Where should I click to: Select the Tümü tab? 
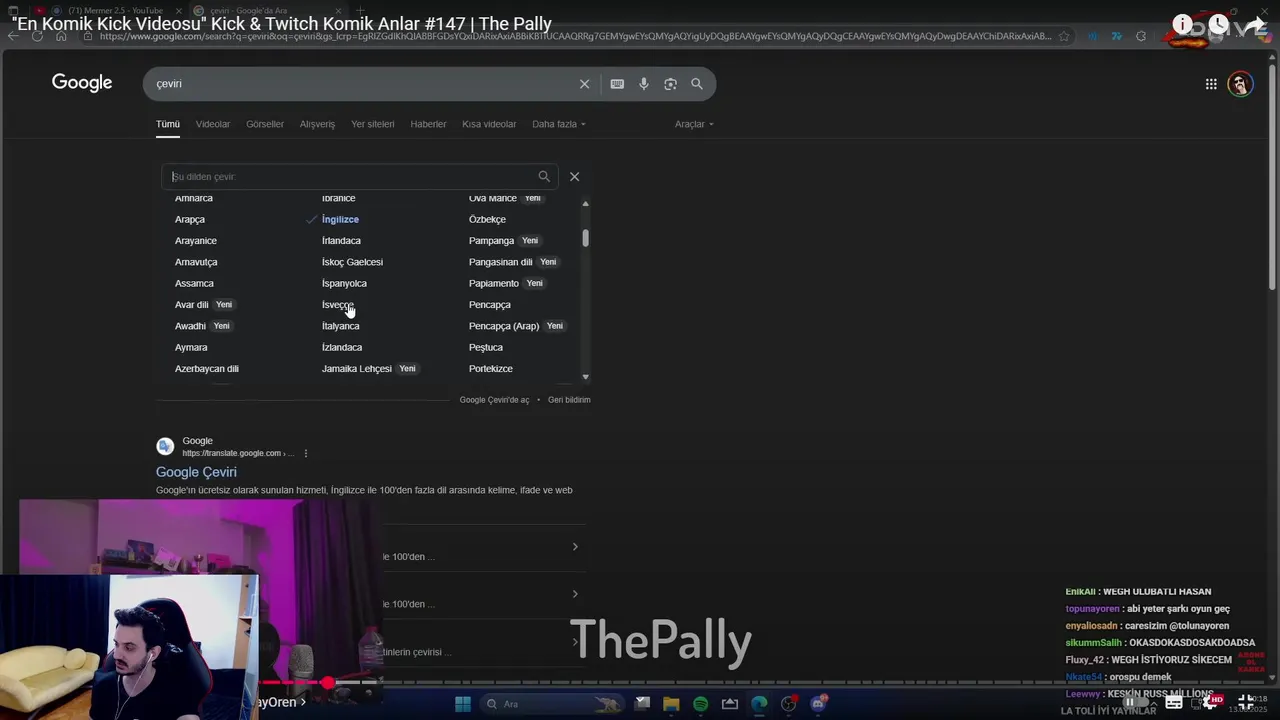(x=168, y=124)
